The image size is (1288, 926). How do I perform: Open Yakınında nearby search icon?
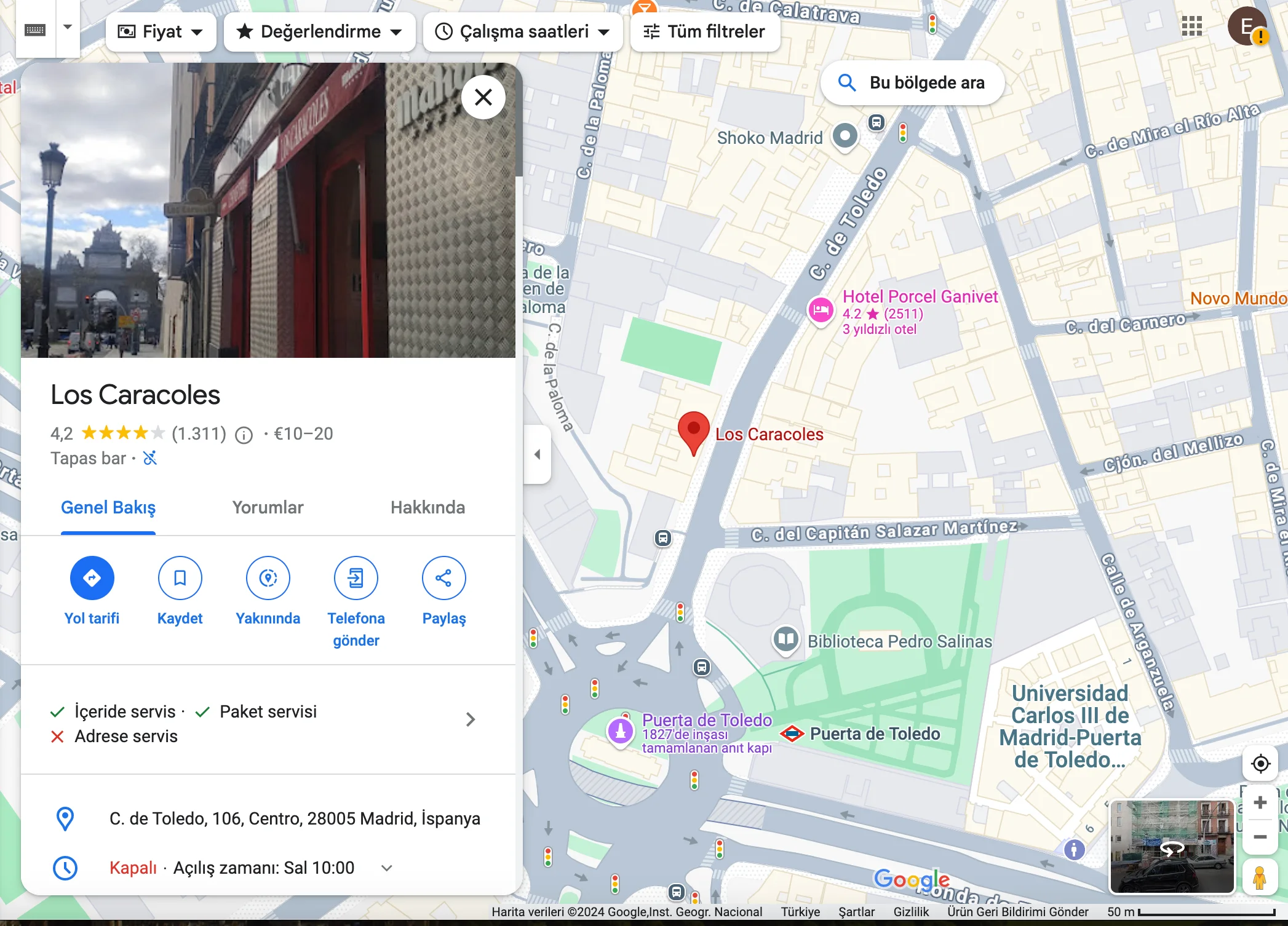coord(268,578)
